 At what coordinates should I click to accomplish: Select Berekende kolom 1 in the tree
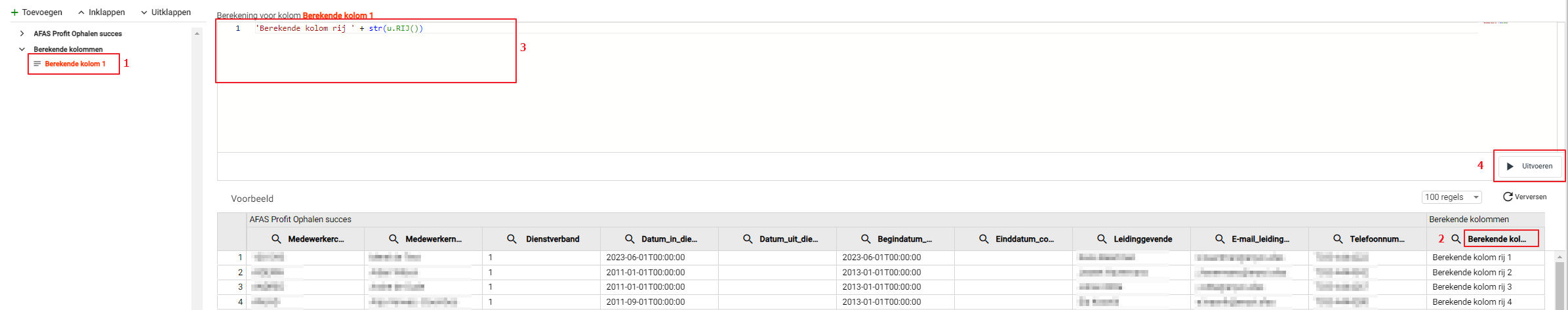75,64
